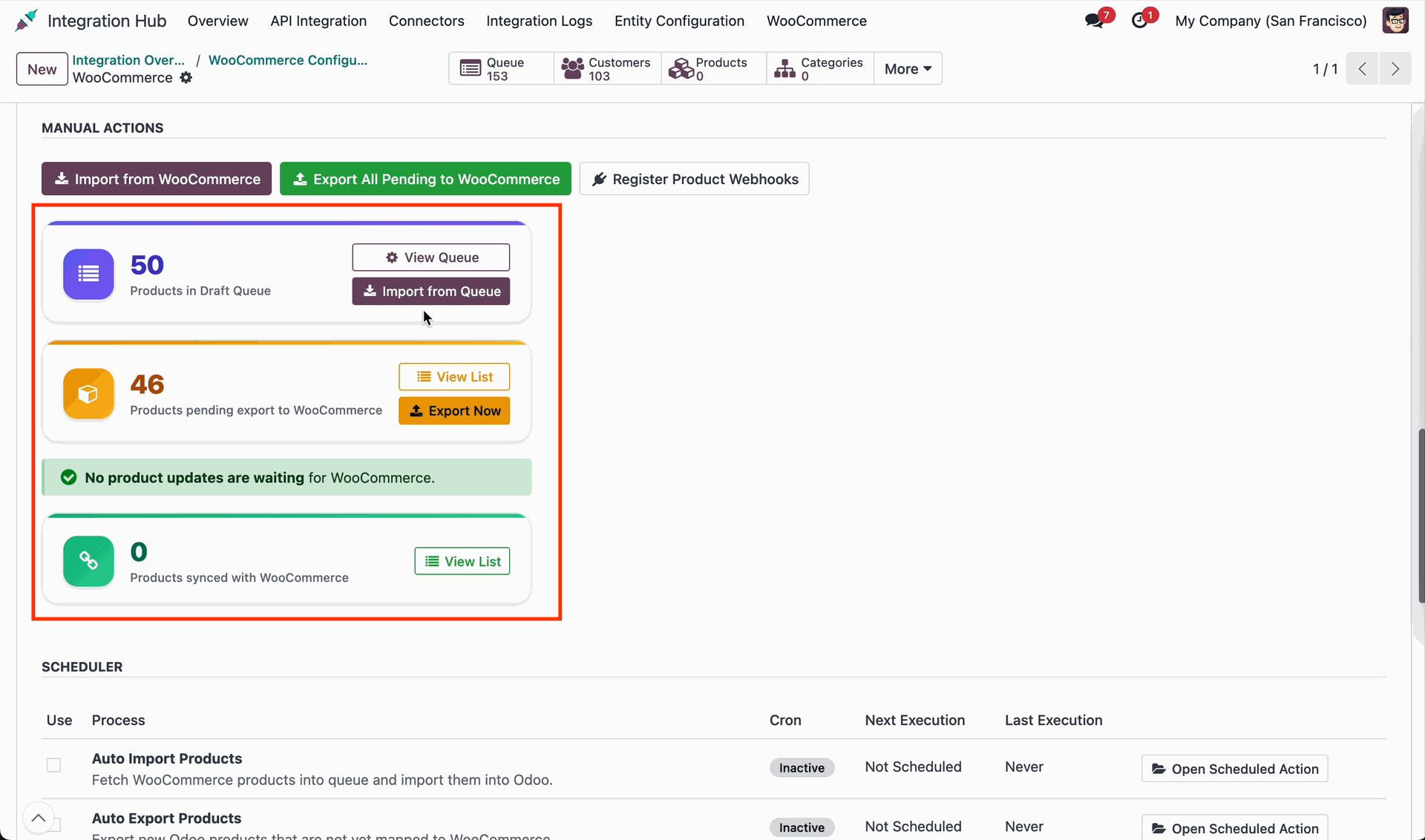Click the Next Execution column header
This screenshot has height=840, width=1425.
point(914,721)
